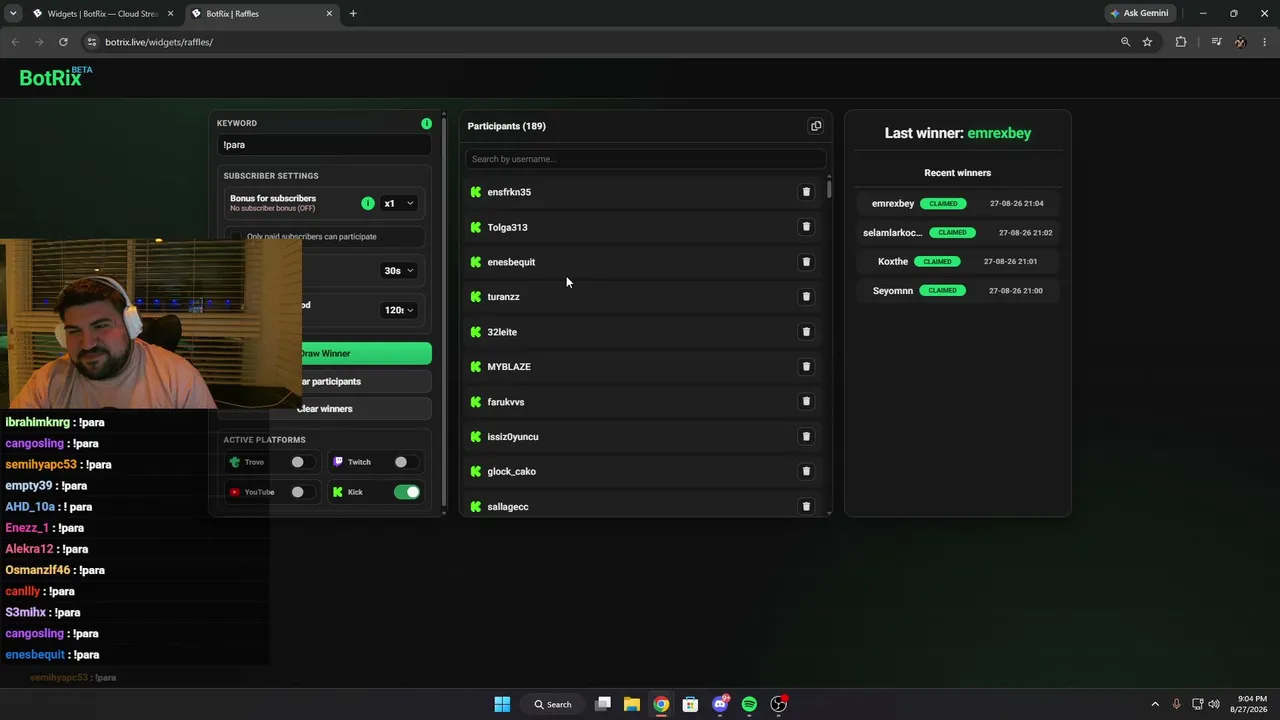Image resolution: width=1280 pixels, height=720 pixels.
Task: Open the 120s period dropdown
Action: pos(399,310)
